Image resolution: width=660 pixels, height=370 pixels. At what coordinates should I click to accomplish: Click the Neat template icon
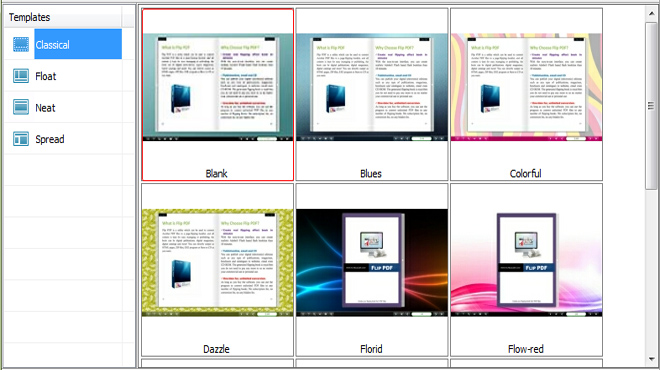point(21,107)
